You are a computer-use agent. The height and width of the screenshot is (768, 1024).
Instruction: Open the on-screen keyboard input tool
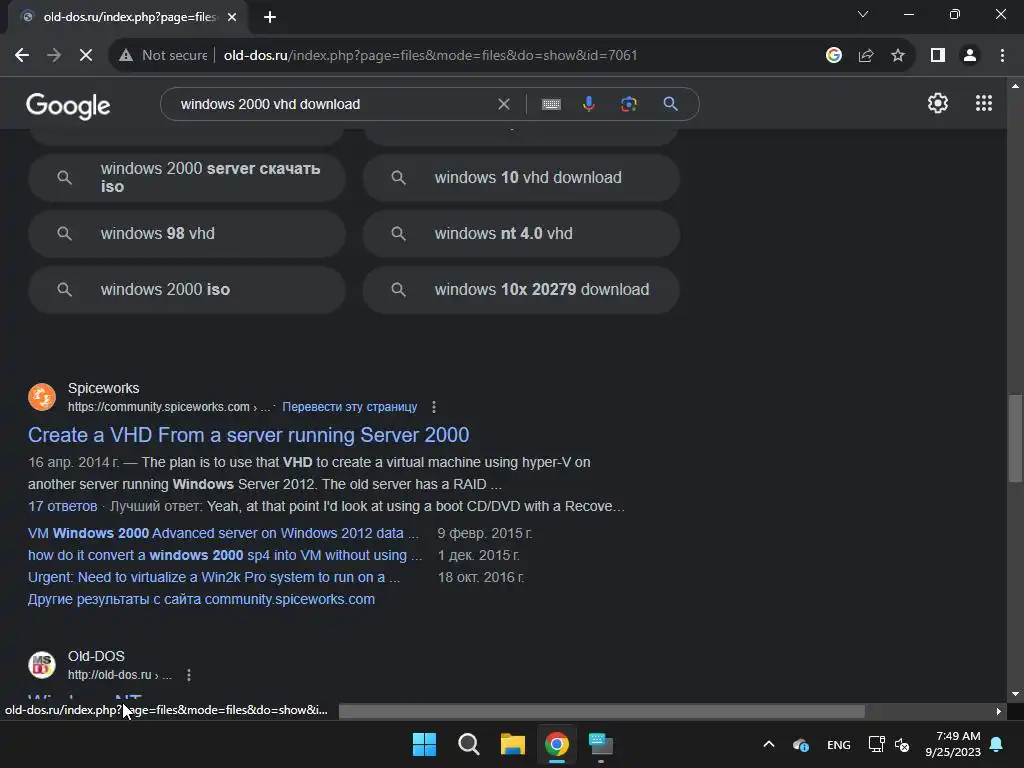(551, 104)
